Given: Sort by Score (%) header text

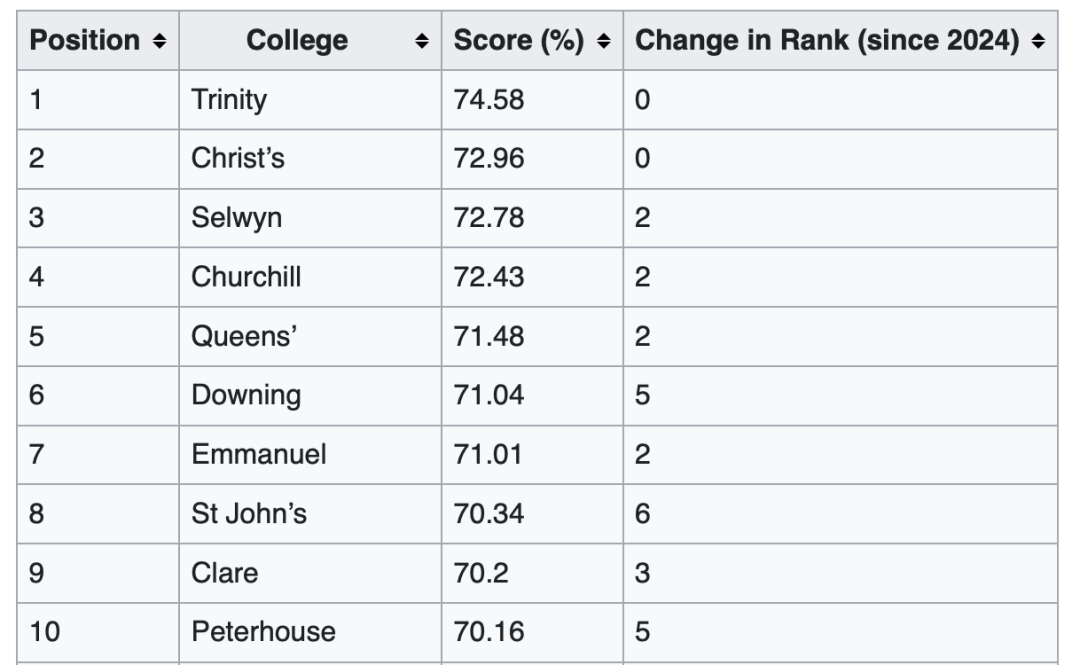Looking at the screenshot, I should pyautogui.click(x=520, y=41).
